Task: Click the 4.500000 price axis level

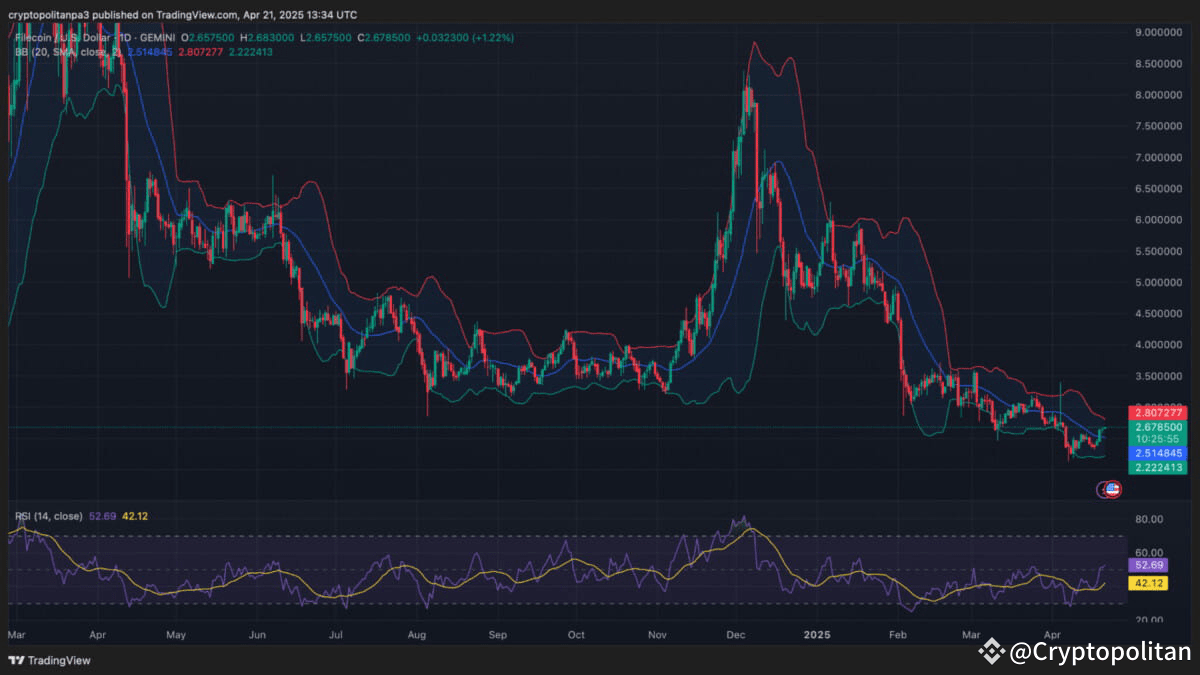Action: click(1160, 314)
